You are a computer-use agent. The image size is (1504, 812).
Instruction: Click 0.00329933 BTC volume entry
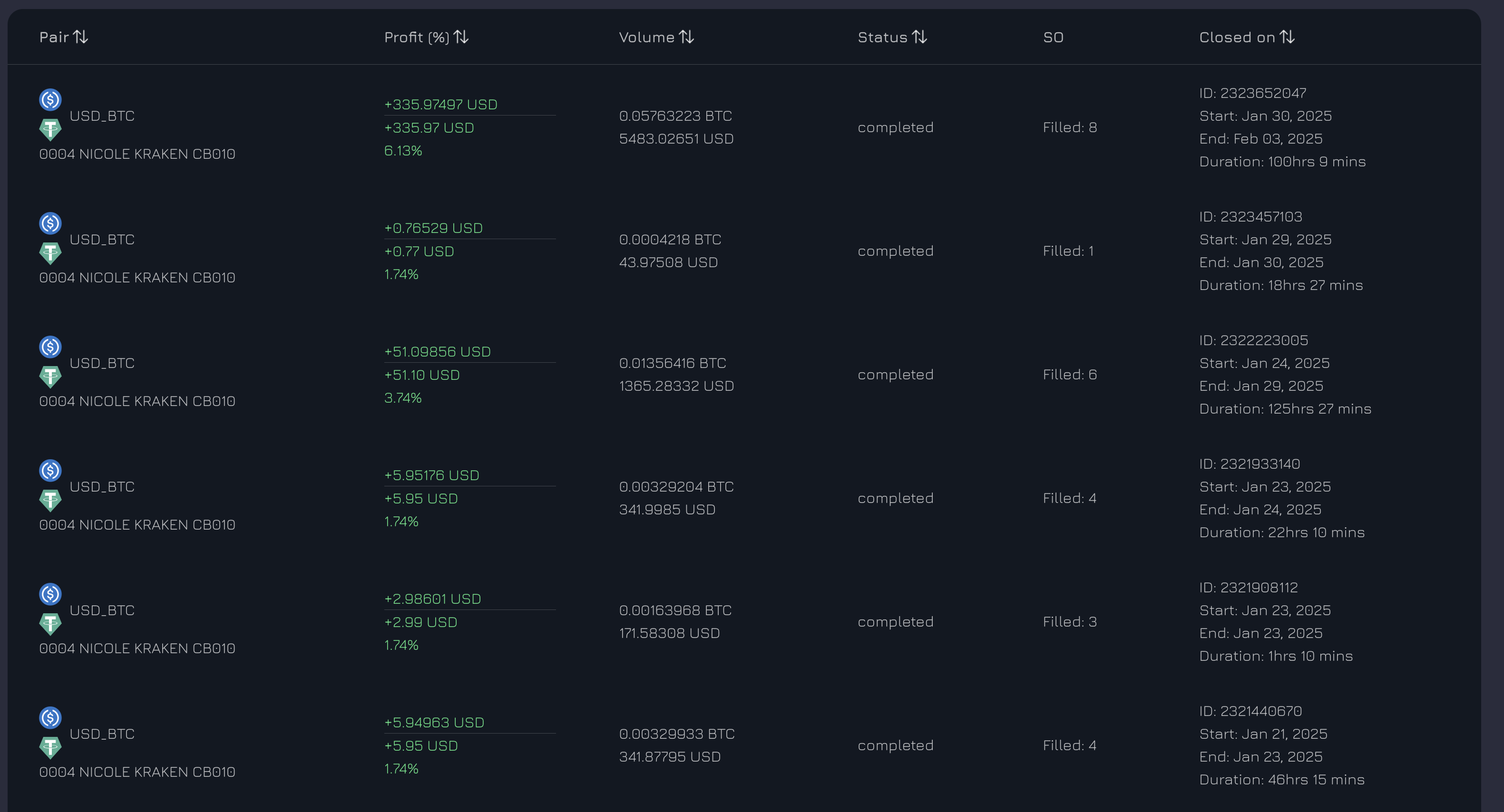[x=676, y=734]
